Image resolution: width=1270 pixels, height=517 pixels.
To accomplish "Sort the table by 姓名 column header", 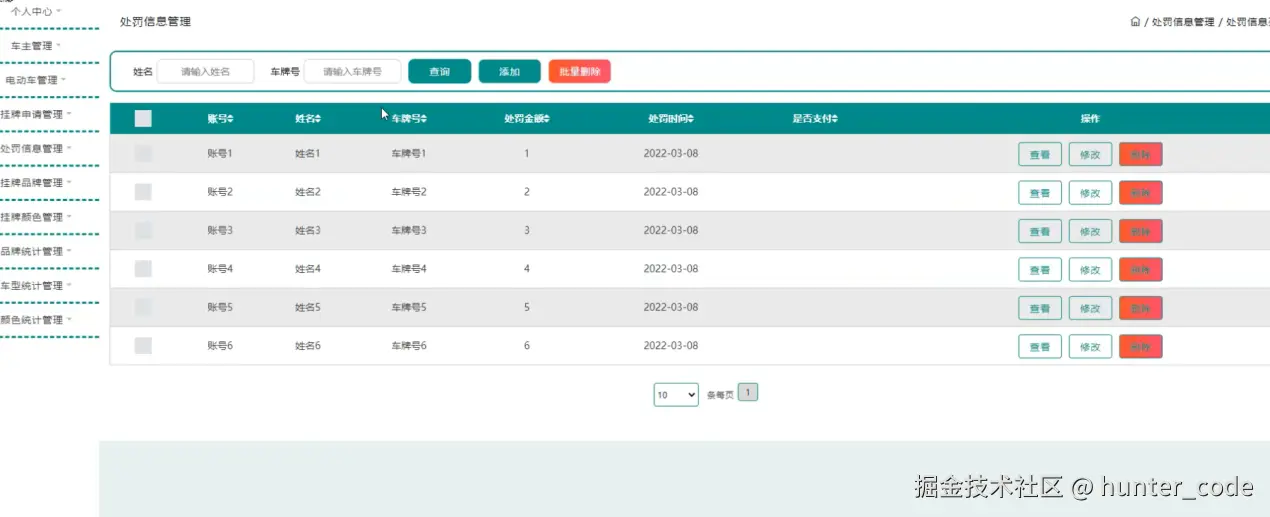I will 308,119.
